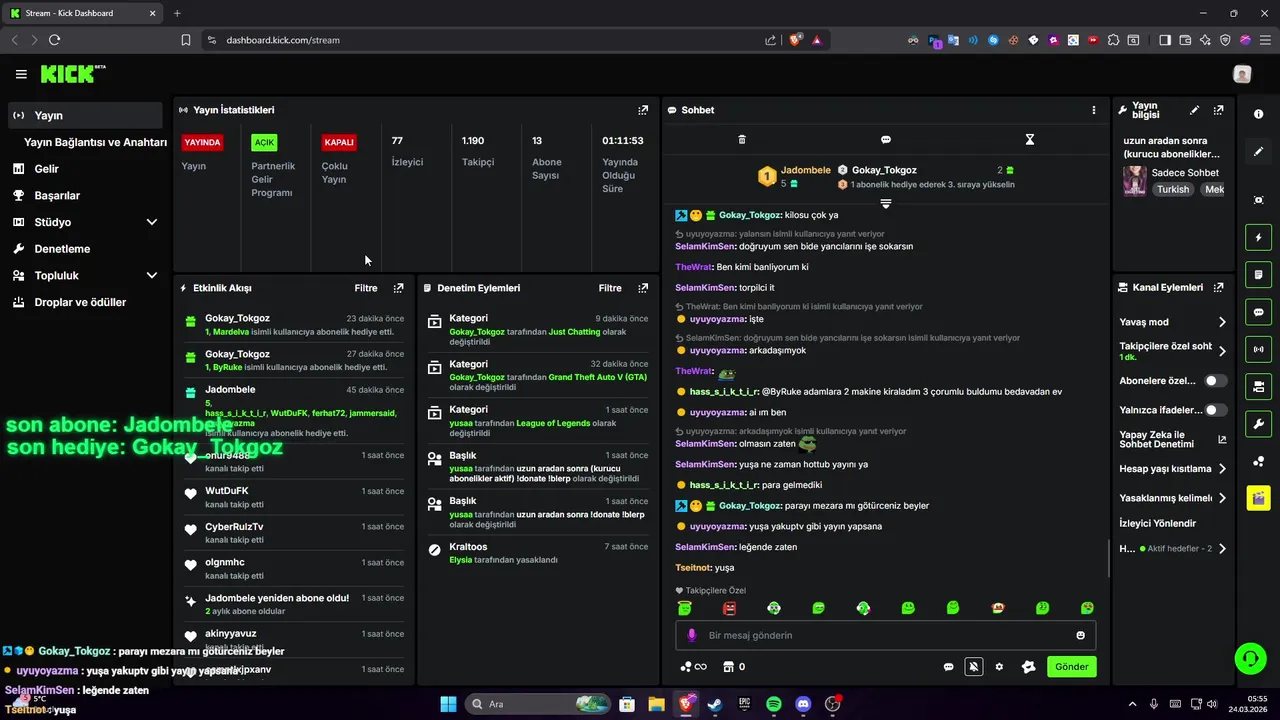Viewport: 1280px width, 720px height.
Task: Toggle the Abonelere özel switch
Action: 1215,381
